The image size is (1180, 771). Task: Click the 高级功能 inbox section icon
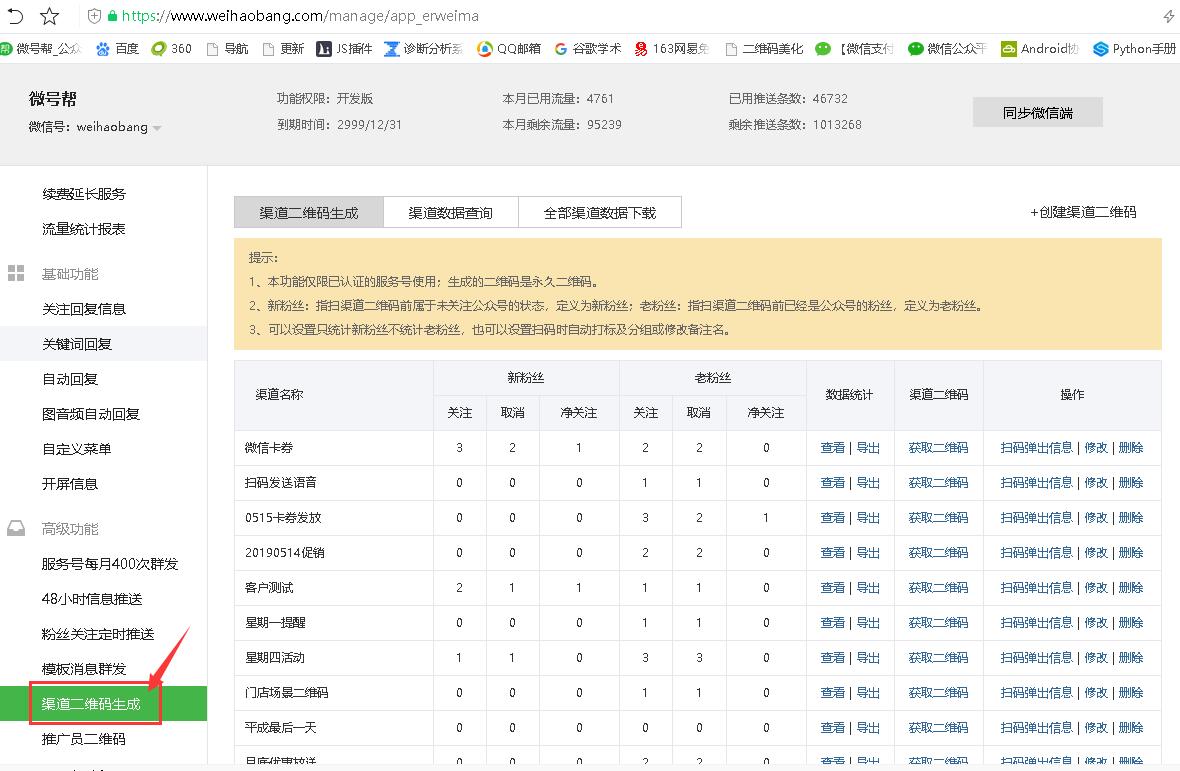coord(16,528)
